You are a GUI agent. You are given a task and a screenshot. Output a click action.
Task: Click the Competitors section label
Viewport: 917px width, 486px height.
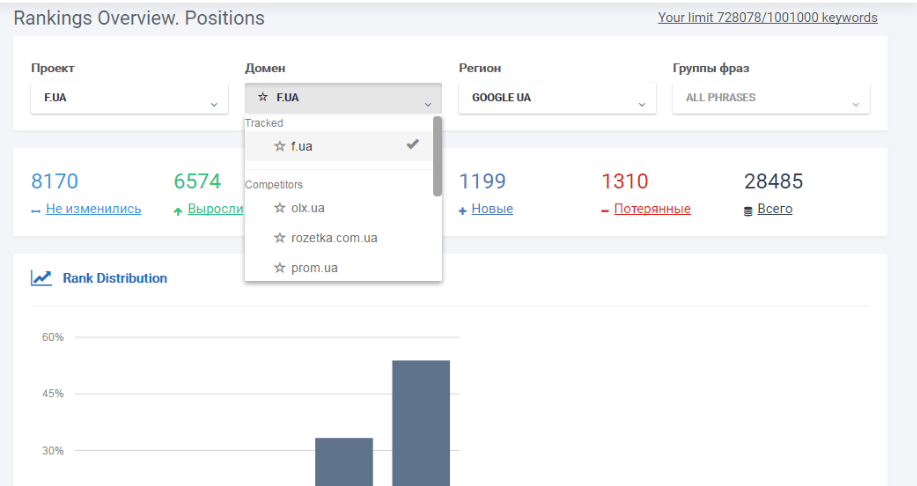[x=274, y=185]
